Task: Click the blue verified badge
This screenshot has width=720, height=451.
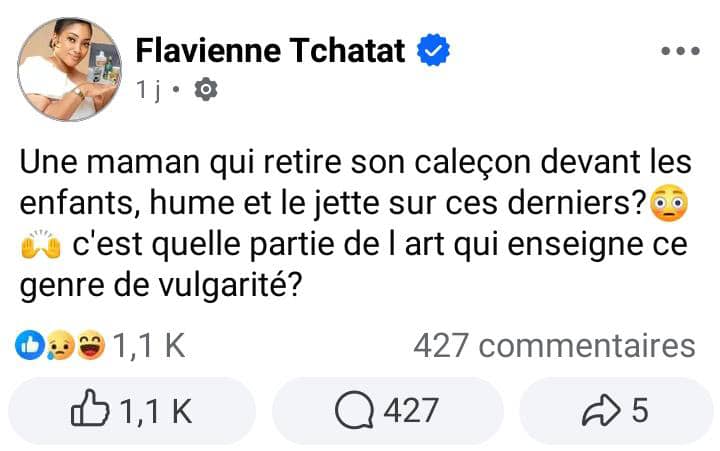Action: pos(431,49)
